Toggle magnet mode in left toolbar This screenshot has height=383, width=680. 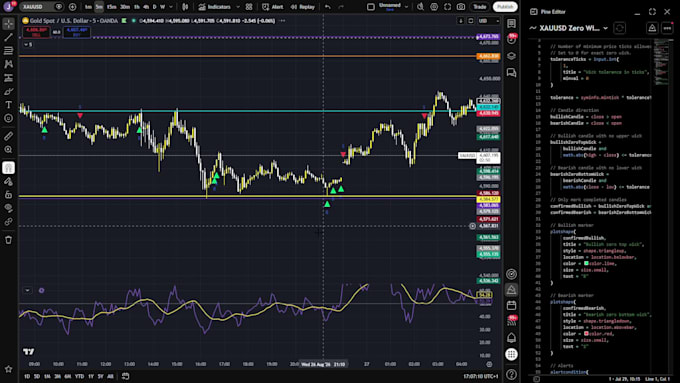tap(8, 168)
